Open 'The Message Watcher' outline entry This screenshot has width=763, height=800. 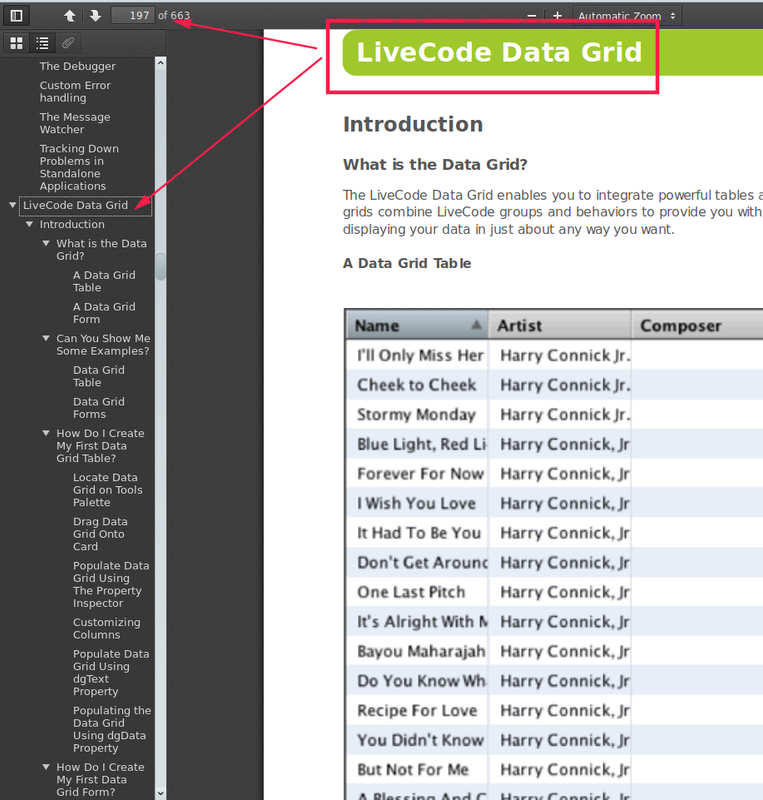pyautogui.click(x=75, y=123)
